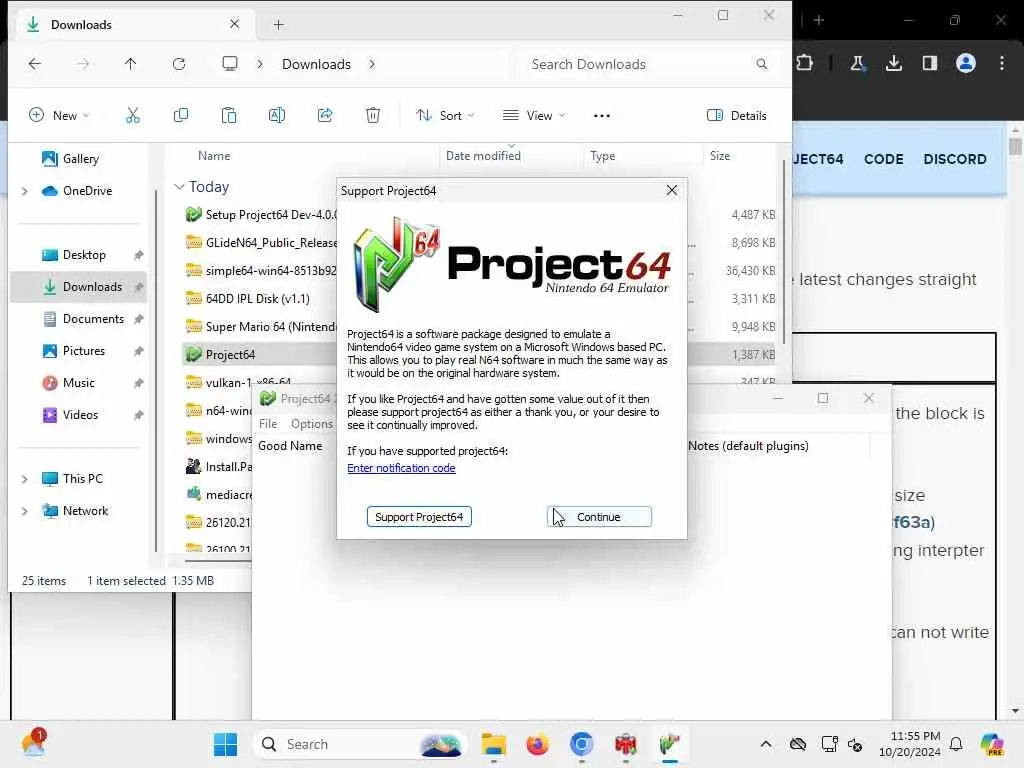The width and height of the screenshot is (1024, 768).
Task: Click the This PC monitor icon in address bar
Action: (230, 64)
